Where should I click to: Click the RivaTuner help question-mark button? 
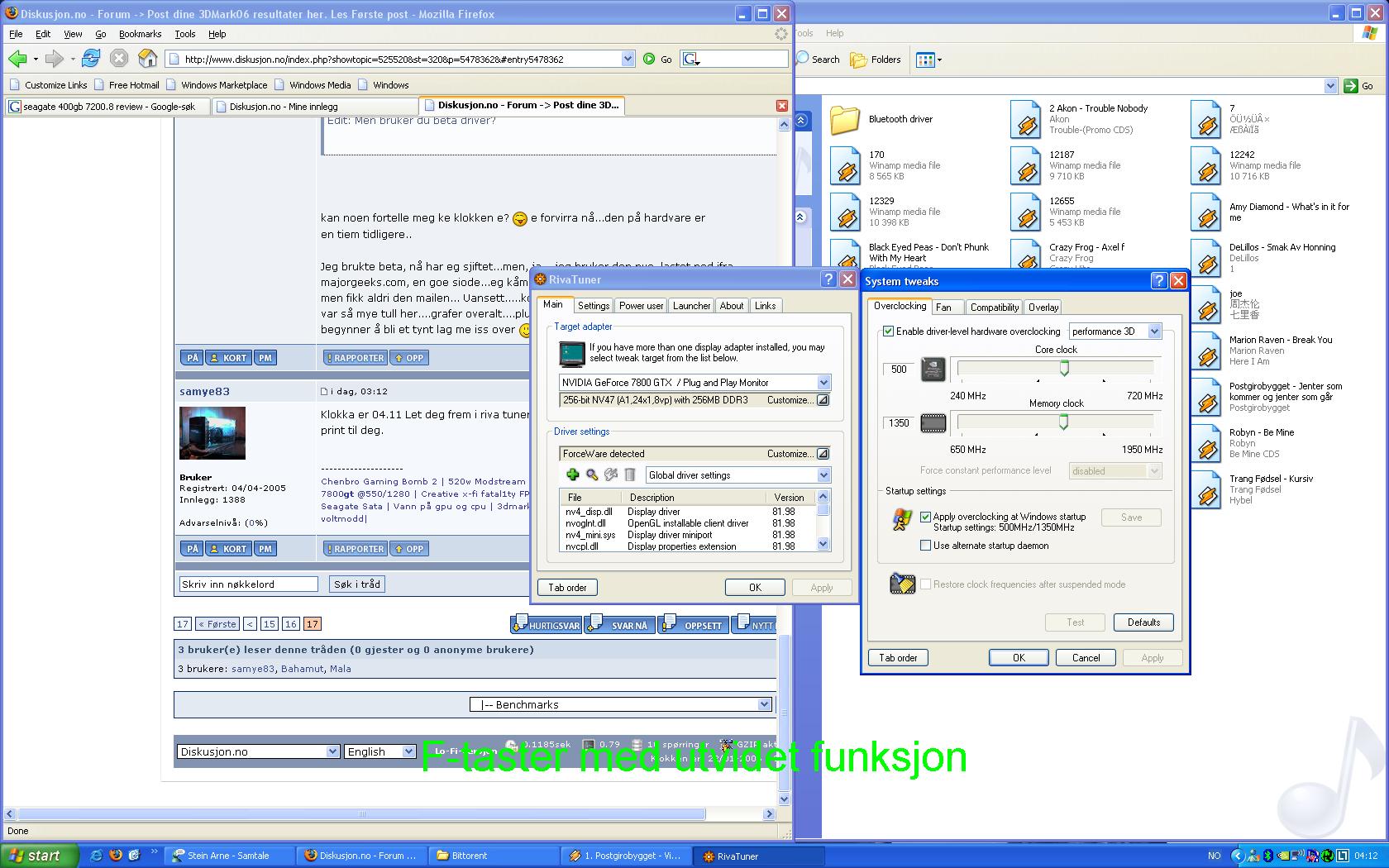tap(829, 279)
